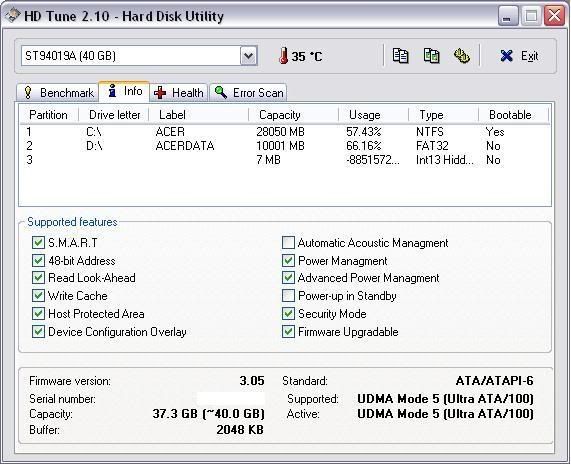Click the Bootable column header
Viewport: 571px width, 466px height.
(513, 115)
